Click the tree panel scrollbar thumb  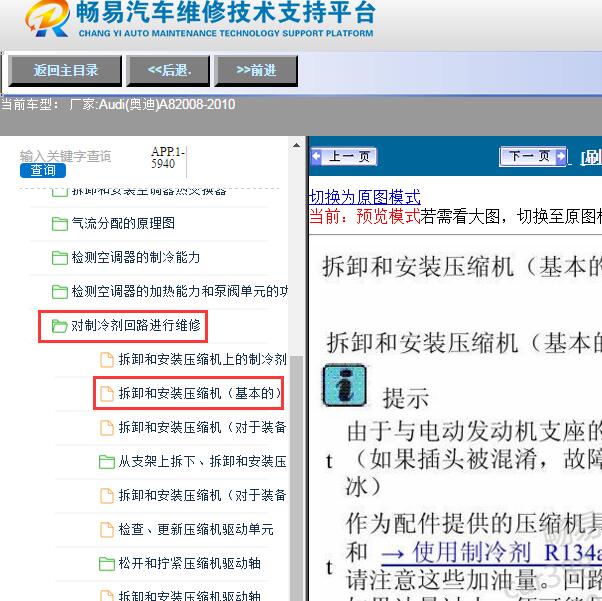coord(296,478)
